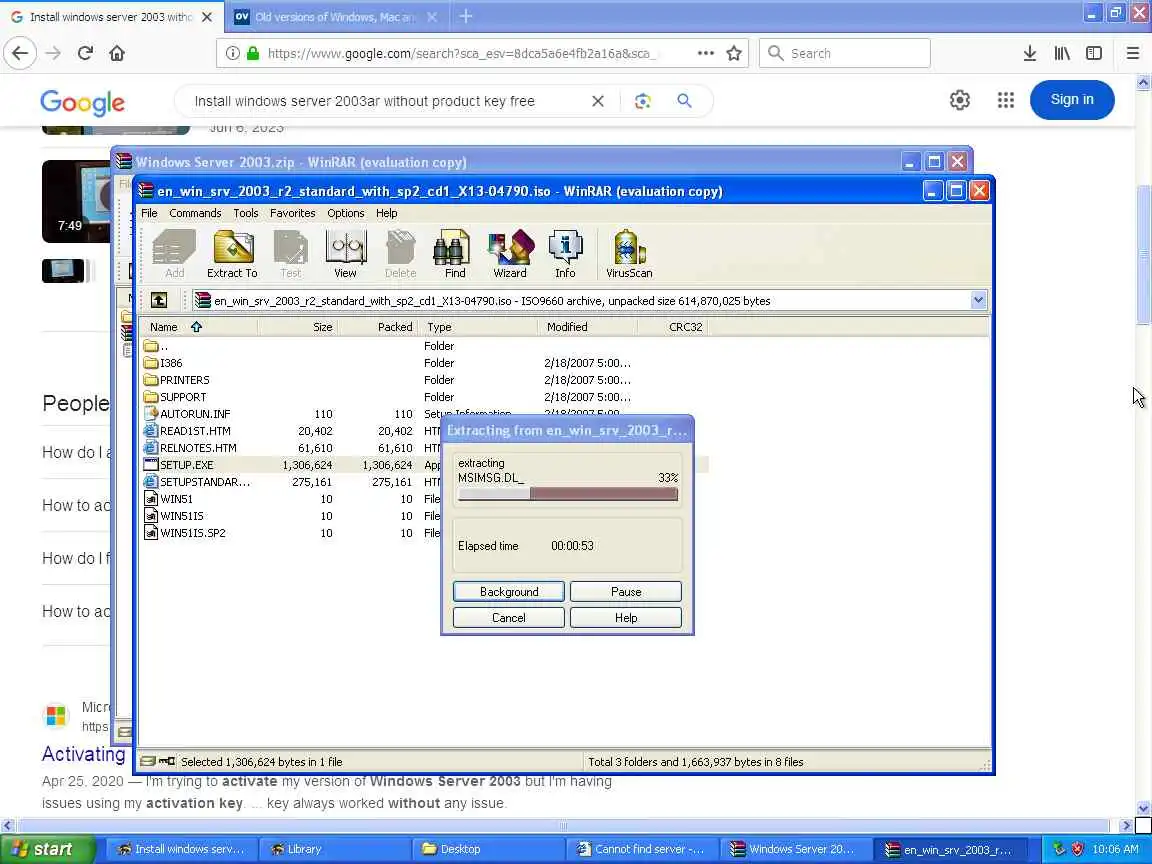Open the Info toolbar icon
The width and height of the screenshot is (1152, 864).
click(565, 254)
